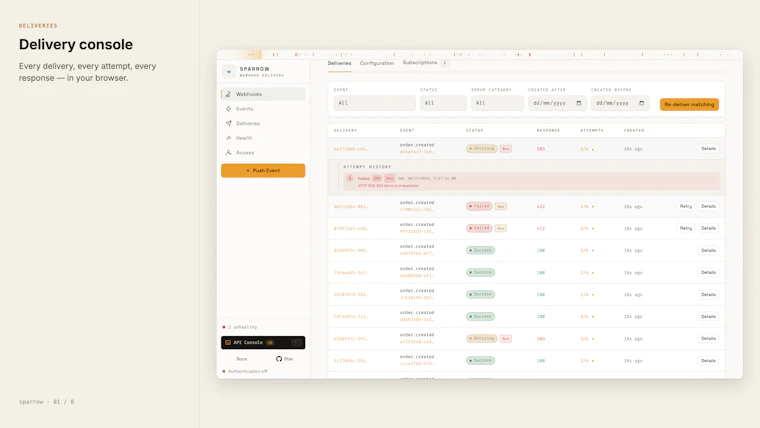Click the CREATED column header
760x428 pixels.
click(x=634, y=130)
